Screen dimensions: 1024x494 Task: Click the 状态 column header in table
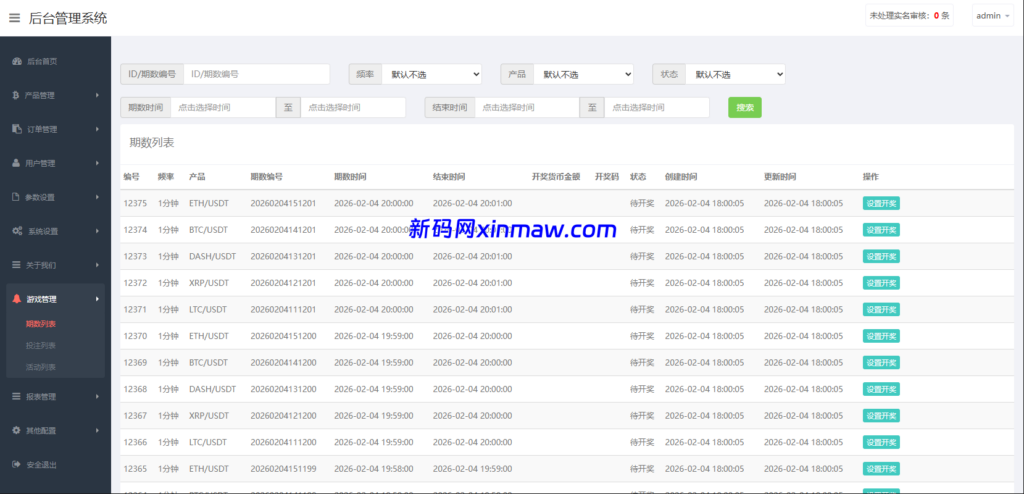click(x=638, y=177)
